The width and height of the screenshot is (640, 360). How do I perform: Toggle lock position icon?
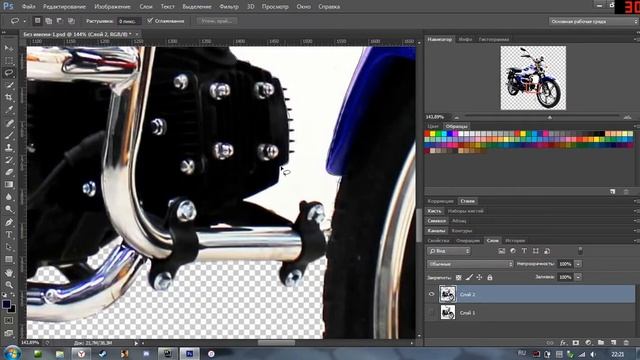tap(479, 278)
